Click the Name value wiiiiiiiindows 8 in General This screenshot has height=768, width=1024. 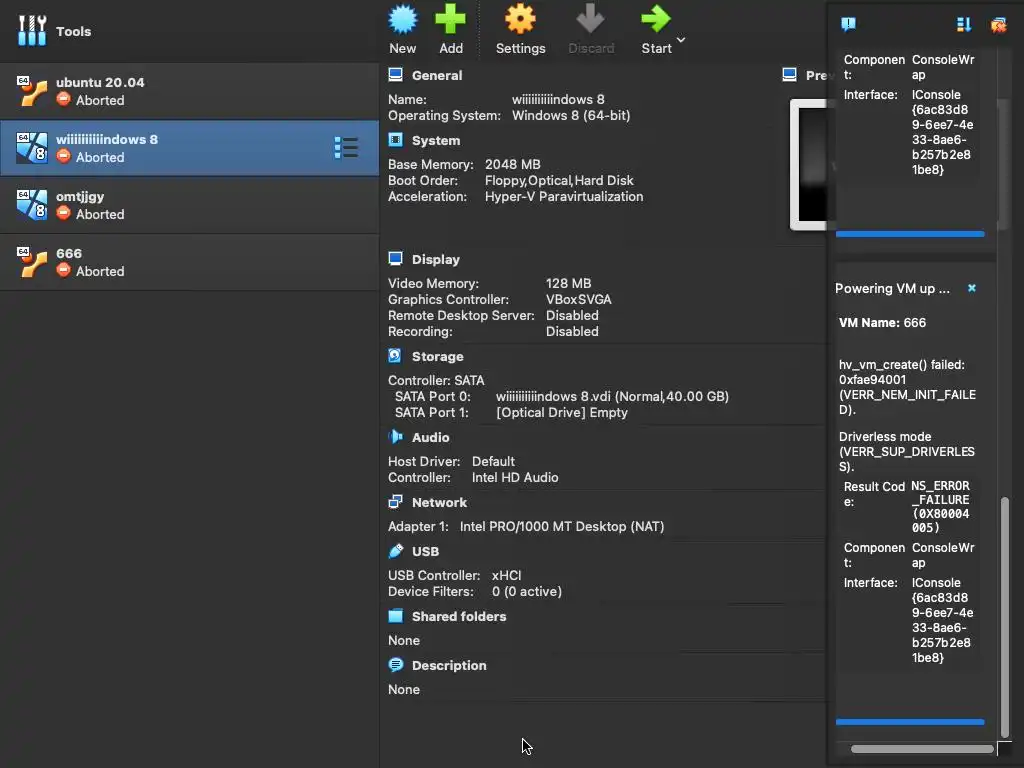pyautogui.click(x=558, y=99)
